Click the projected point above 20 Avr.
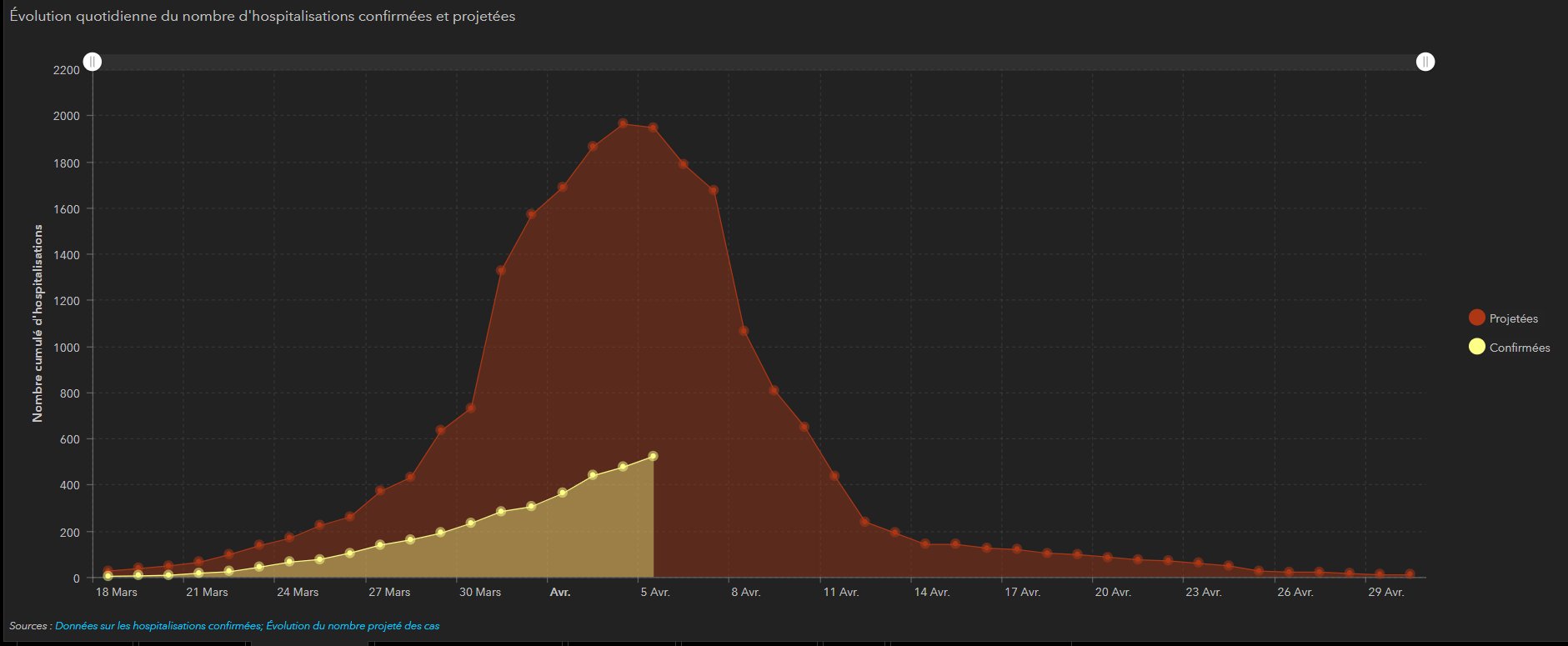The image size is (1568, 646). coord(1107,558)
